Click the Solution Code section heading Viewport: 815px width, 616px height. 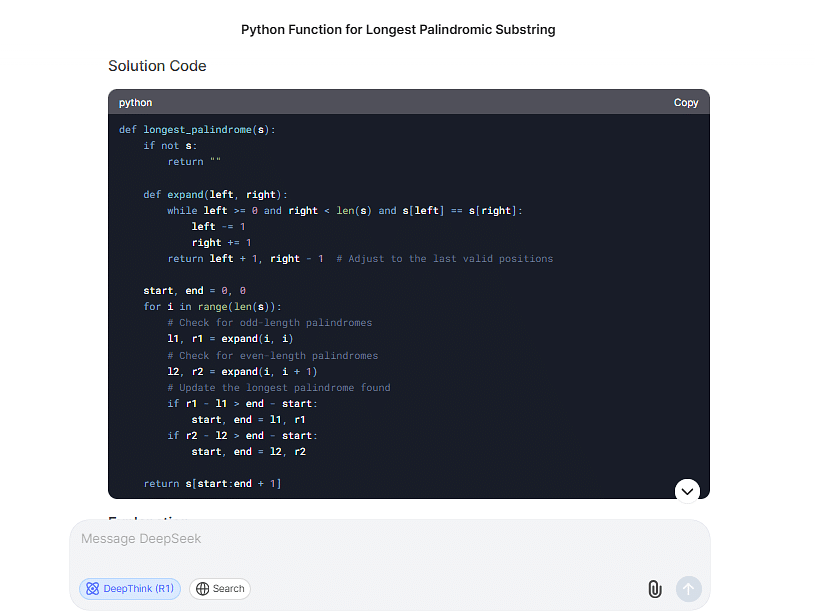[x=157, y=66]
